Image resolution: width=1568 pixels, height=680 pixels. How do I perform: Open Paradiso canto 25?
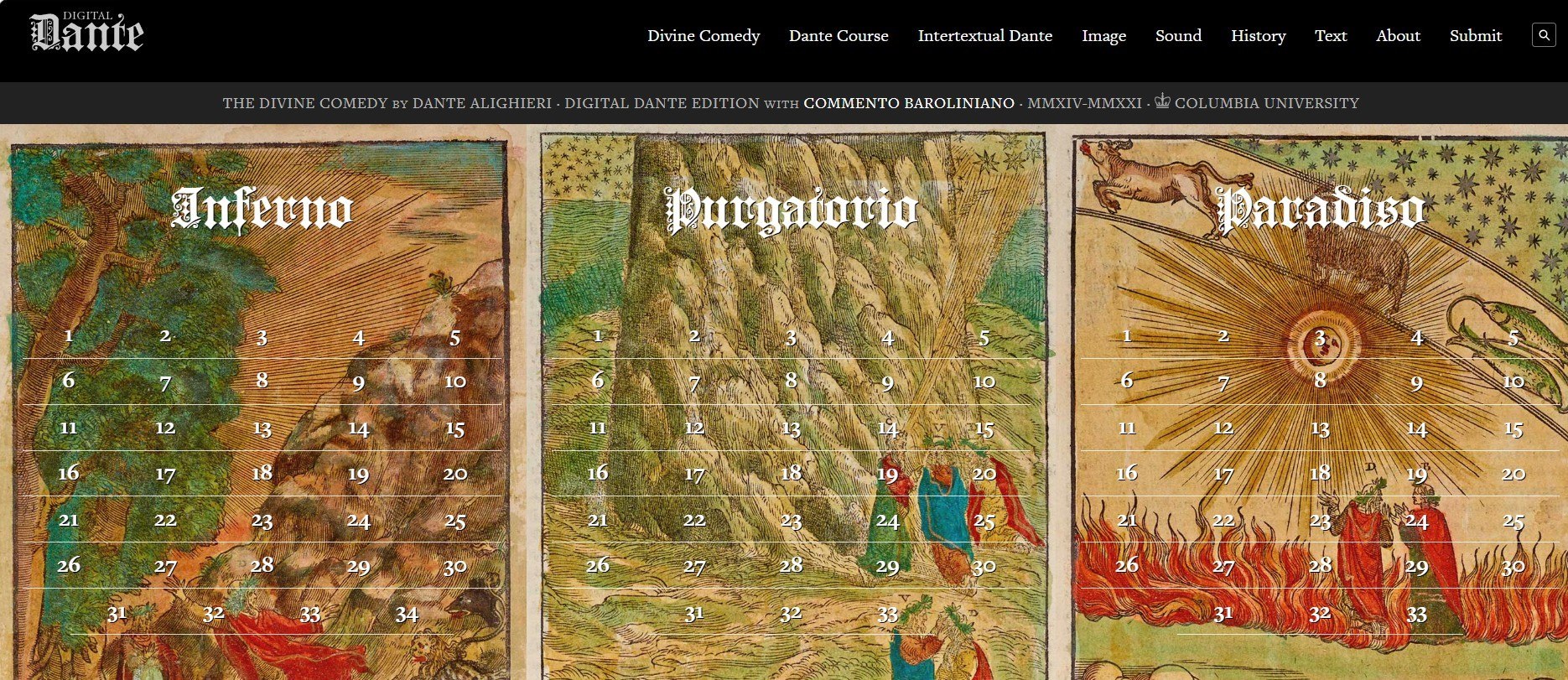1513,521
